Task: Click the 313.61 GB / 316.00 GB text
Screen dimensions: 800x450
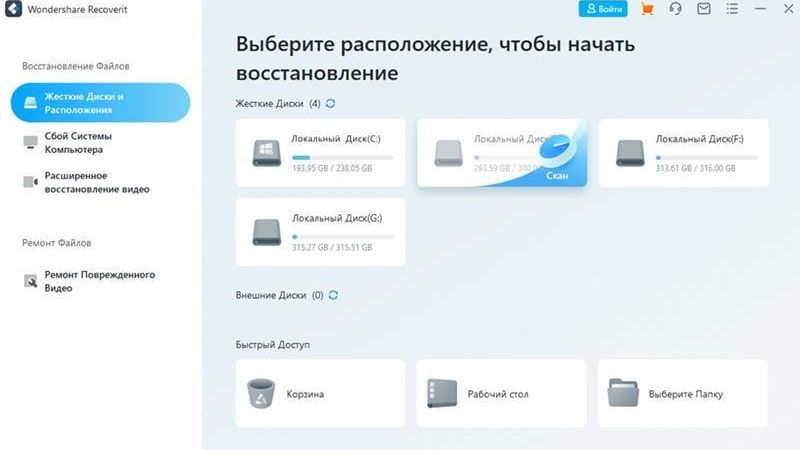Action: 695,168
